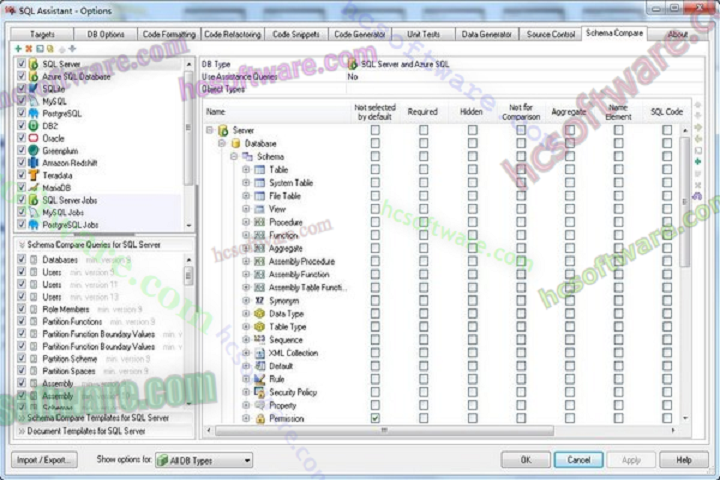
Task: Click the green plus add icon
Action: point(18,49)
